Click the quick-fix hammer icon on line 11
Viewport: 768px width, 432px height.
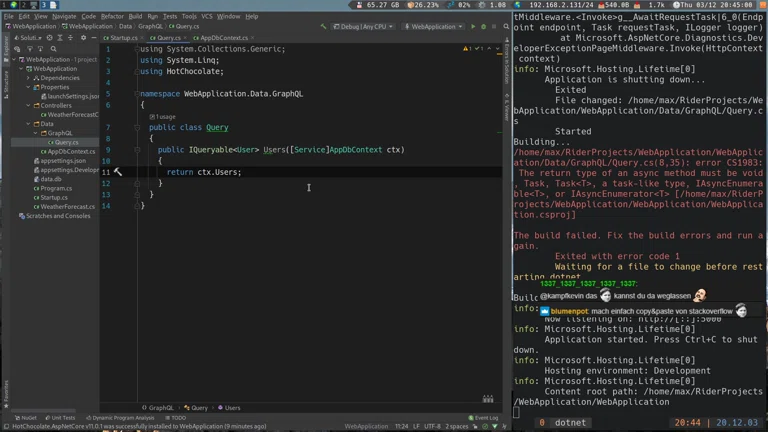(x=118, y=172)
